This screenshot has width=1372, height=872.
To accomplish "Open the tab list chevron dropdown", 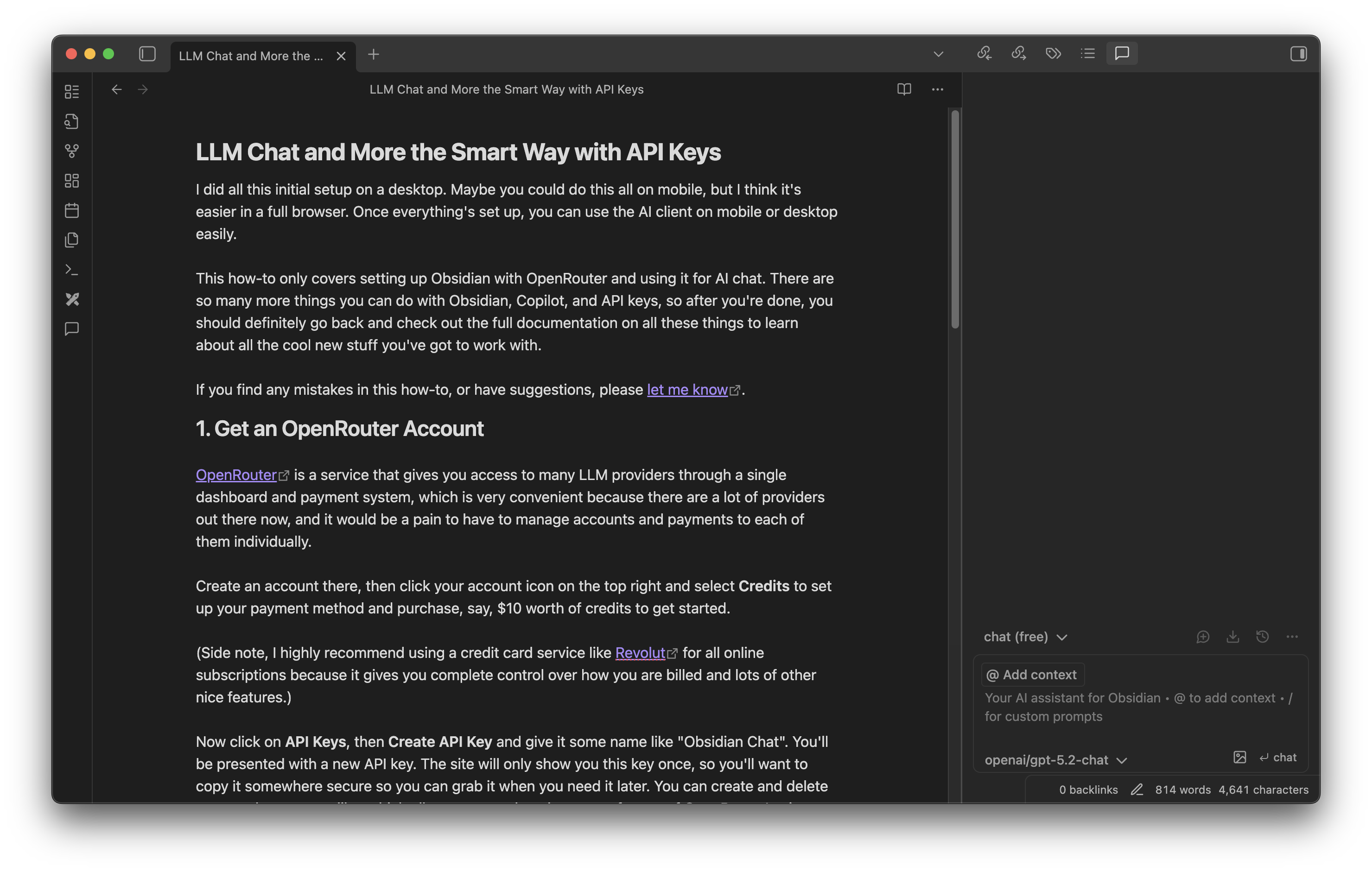I will [x=939, y=54].
